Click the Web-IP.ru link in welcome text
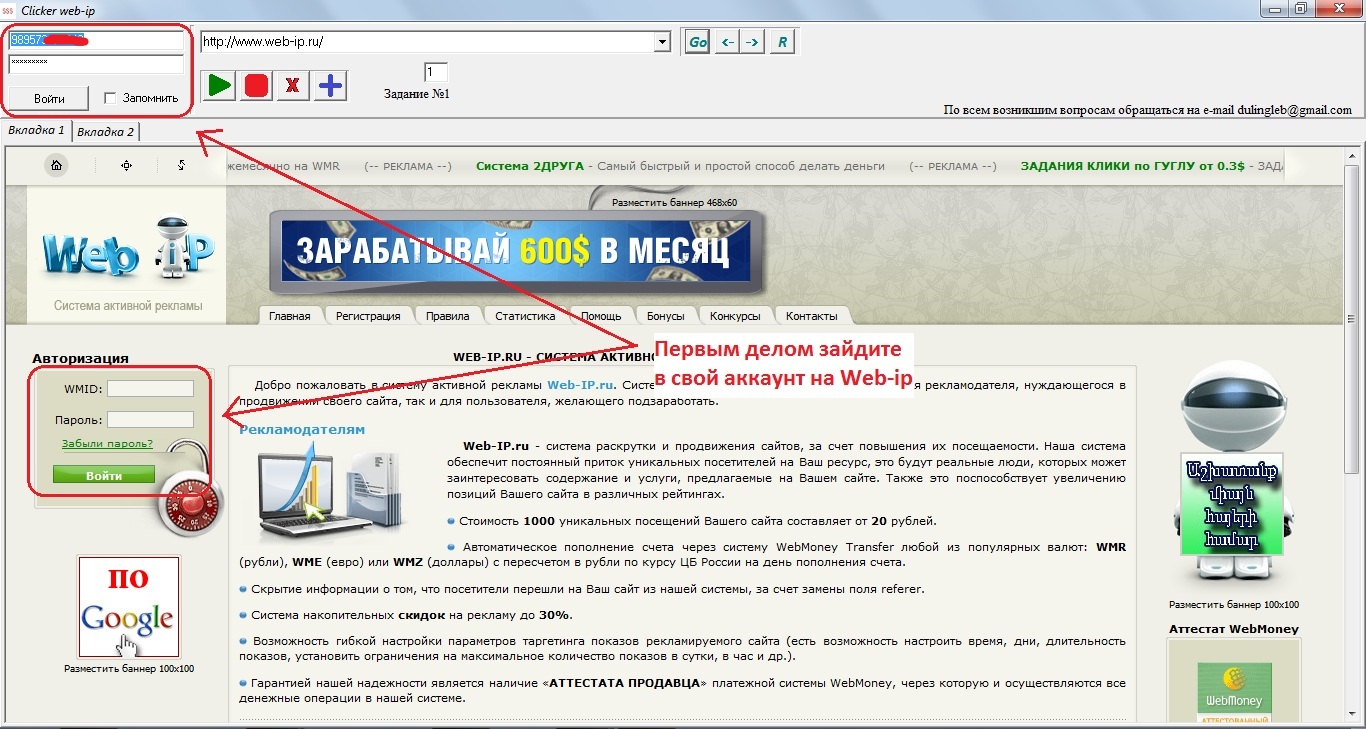The width and height of the screenshot is (1366, 729). click(x=579, y=385)
